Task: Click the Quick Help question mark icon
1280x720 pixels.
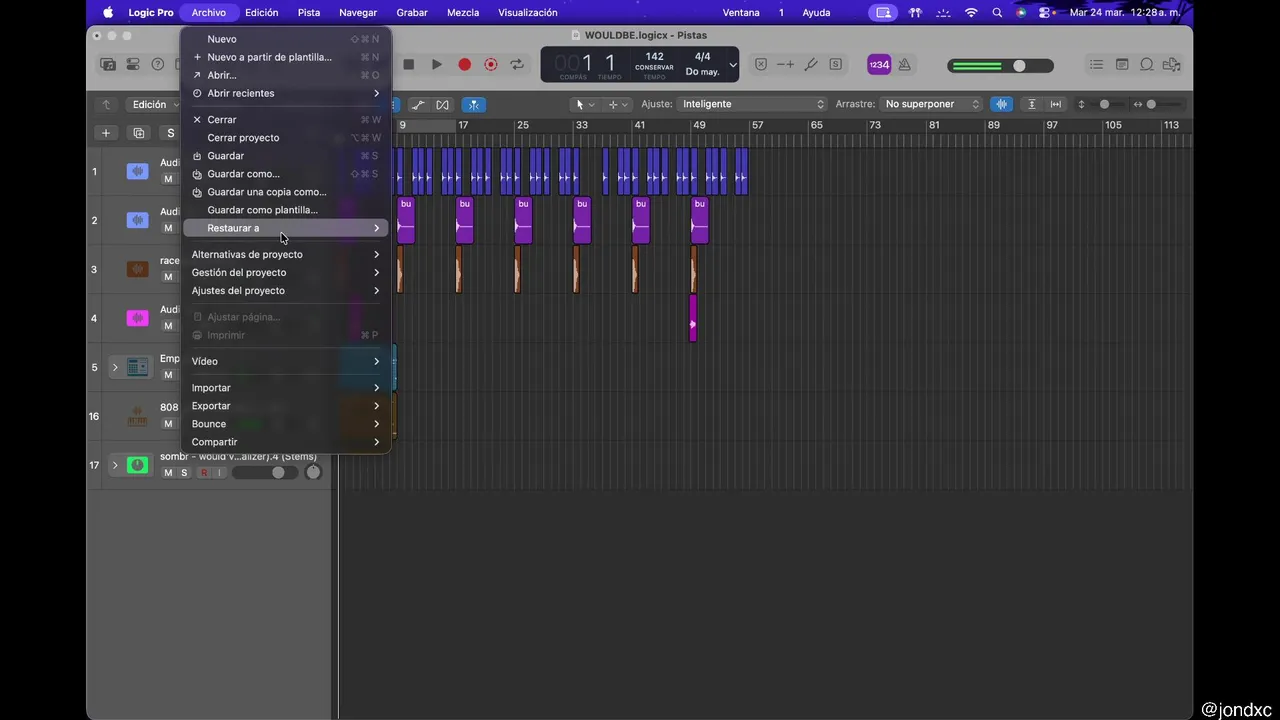Action: click(158, 64)
